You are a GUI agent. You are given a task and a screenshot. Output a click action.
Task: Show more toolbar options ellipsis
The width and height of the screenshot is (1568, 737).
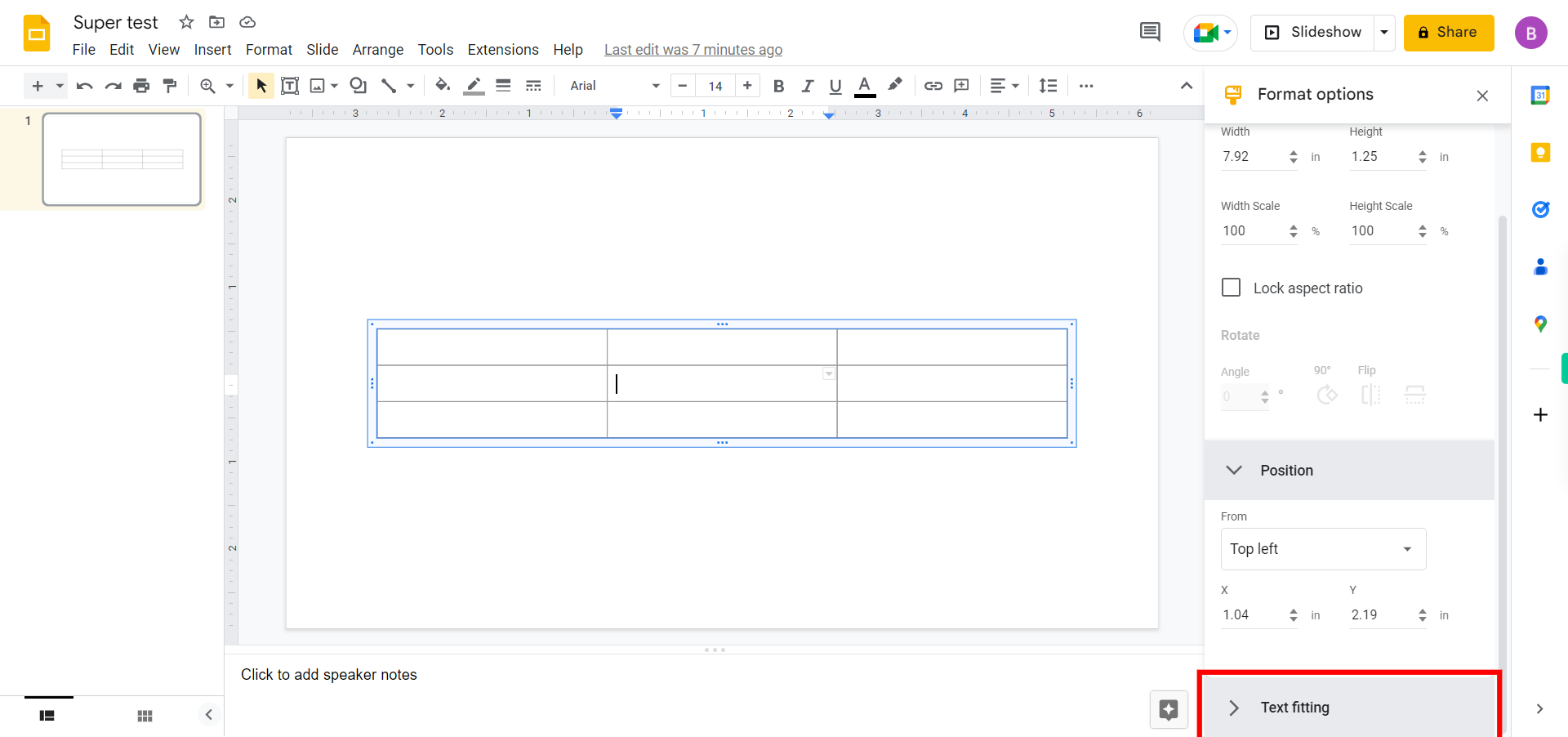(1086, 86)
